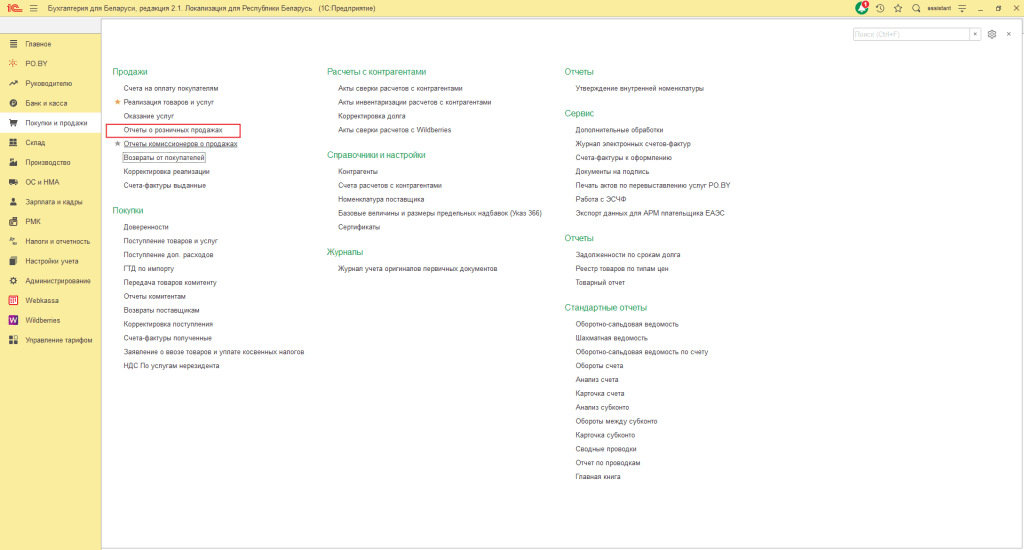Open the history clock icon
Screen dimensions: 1024x550
880,8
